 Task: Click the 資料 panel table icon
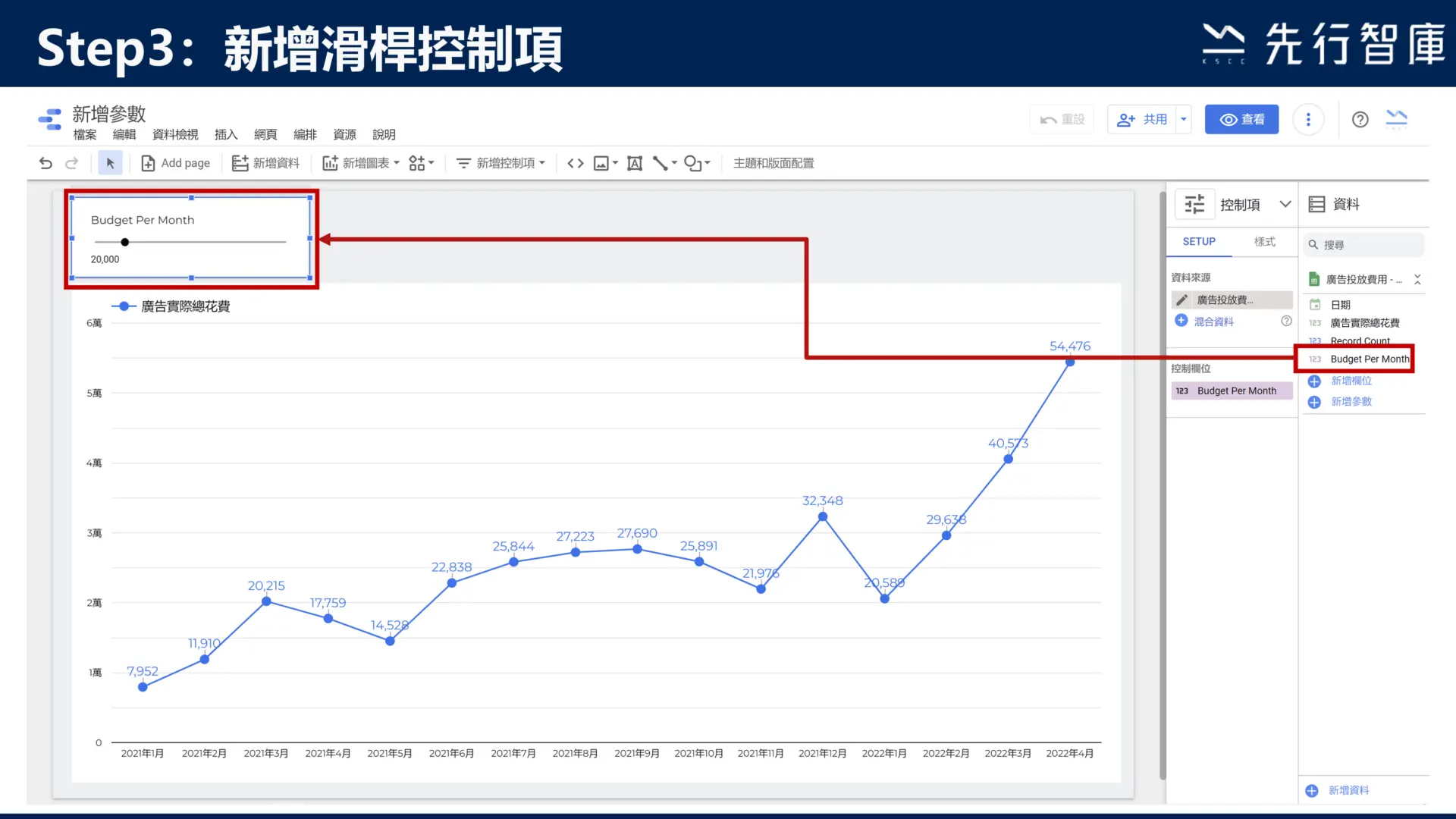(1317, 204)
